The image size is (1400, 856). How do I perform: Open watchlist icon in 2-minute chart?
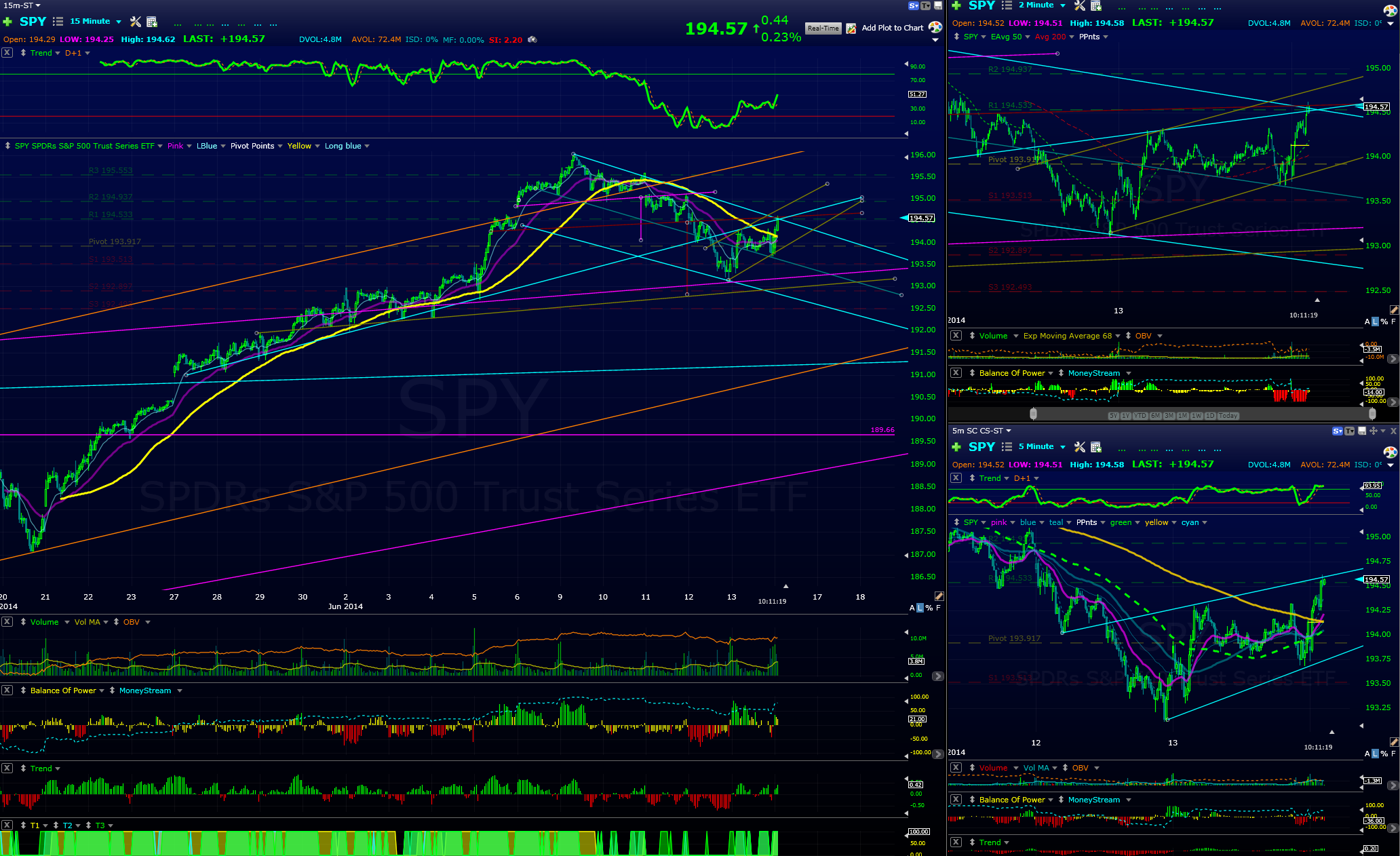1007,5
